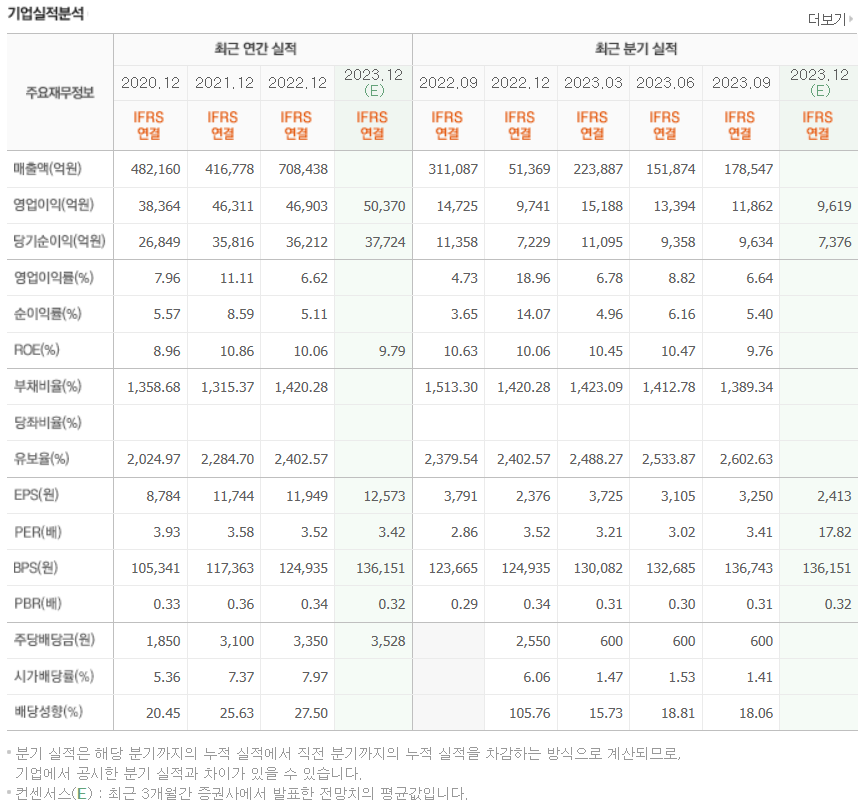Select the 최근 분기 실적 header
The height and width of the screenshot is (810, 861).
click(x=636, y=49)
